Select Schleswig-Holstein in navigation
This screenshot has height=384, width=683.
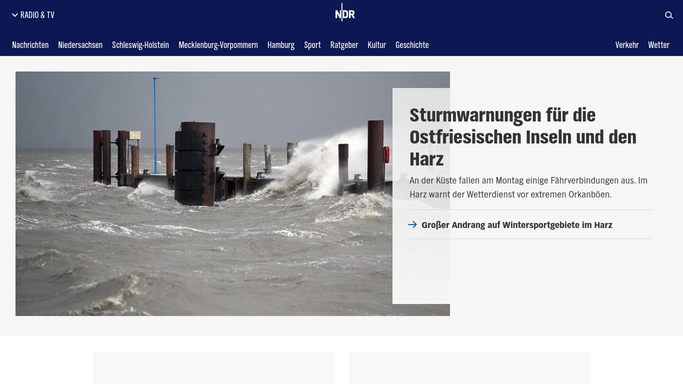coord(140,45)
